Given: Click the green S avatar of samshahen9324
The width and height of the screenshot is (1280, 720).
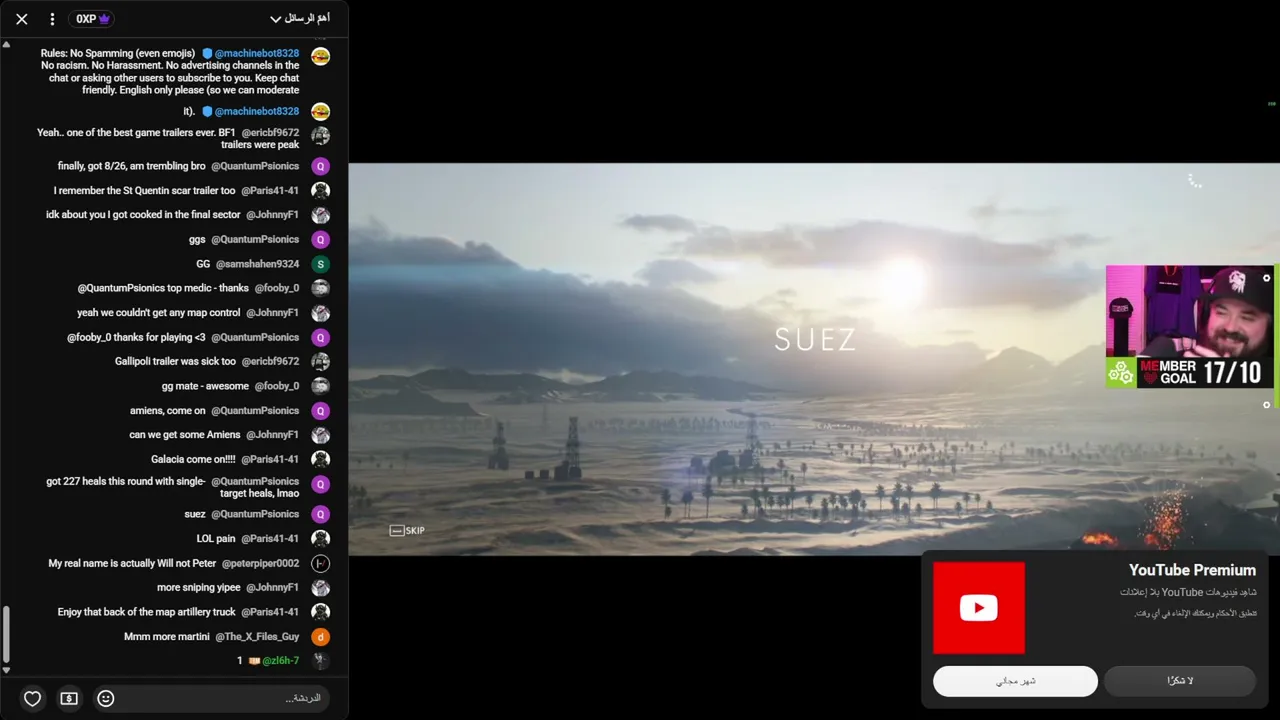Looking at the screenshot, I should [x=320, y=264].
